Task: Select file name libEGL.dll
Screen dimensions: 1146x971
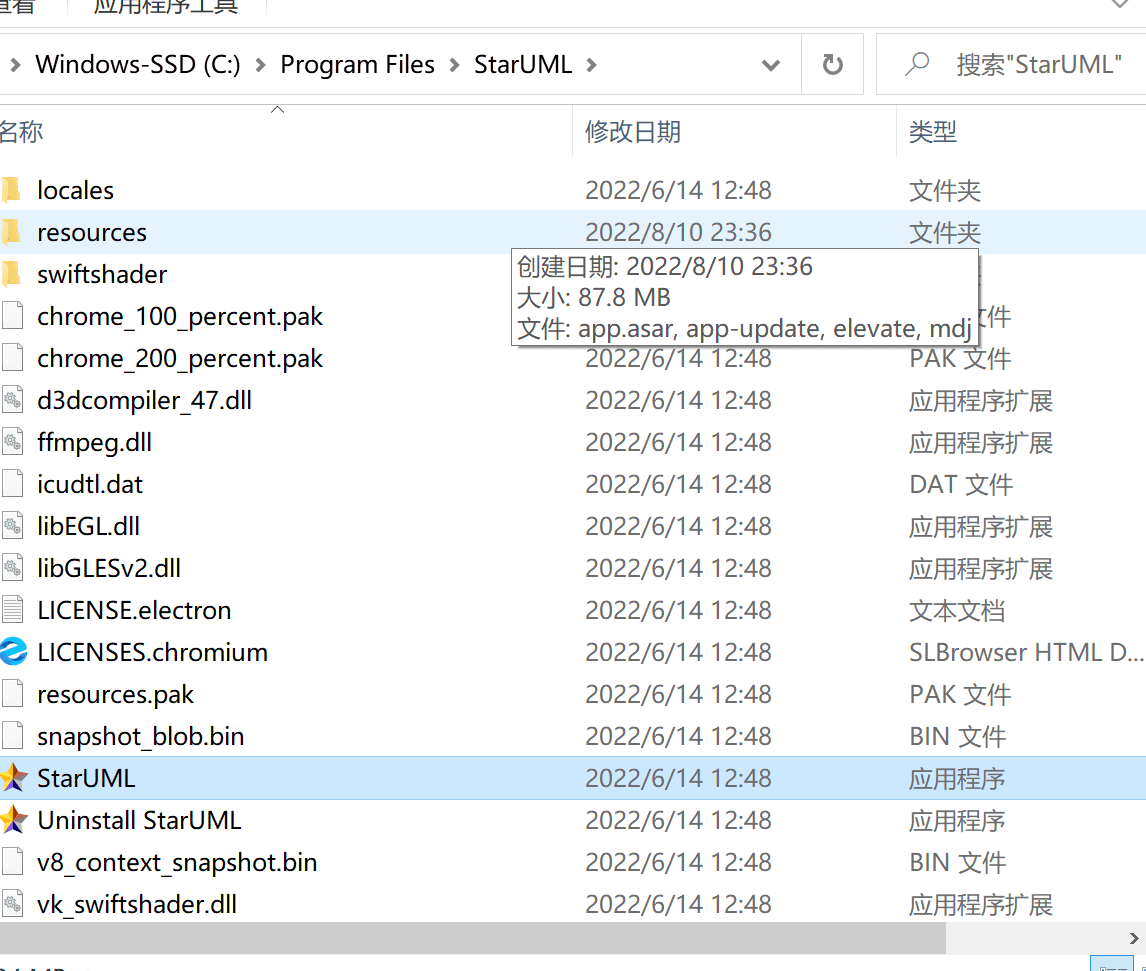Action: pyautogui.click(x=88, y=526)
